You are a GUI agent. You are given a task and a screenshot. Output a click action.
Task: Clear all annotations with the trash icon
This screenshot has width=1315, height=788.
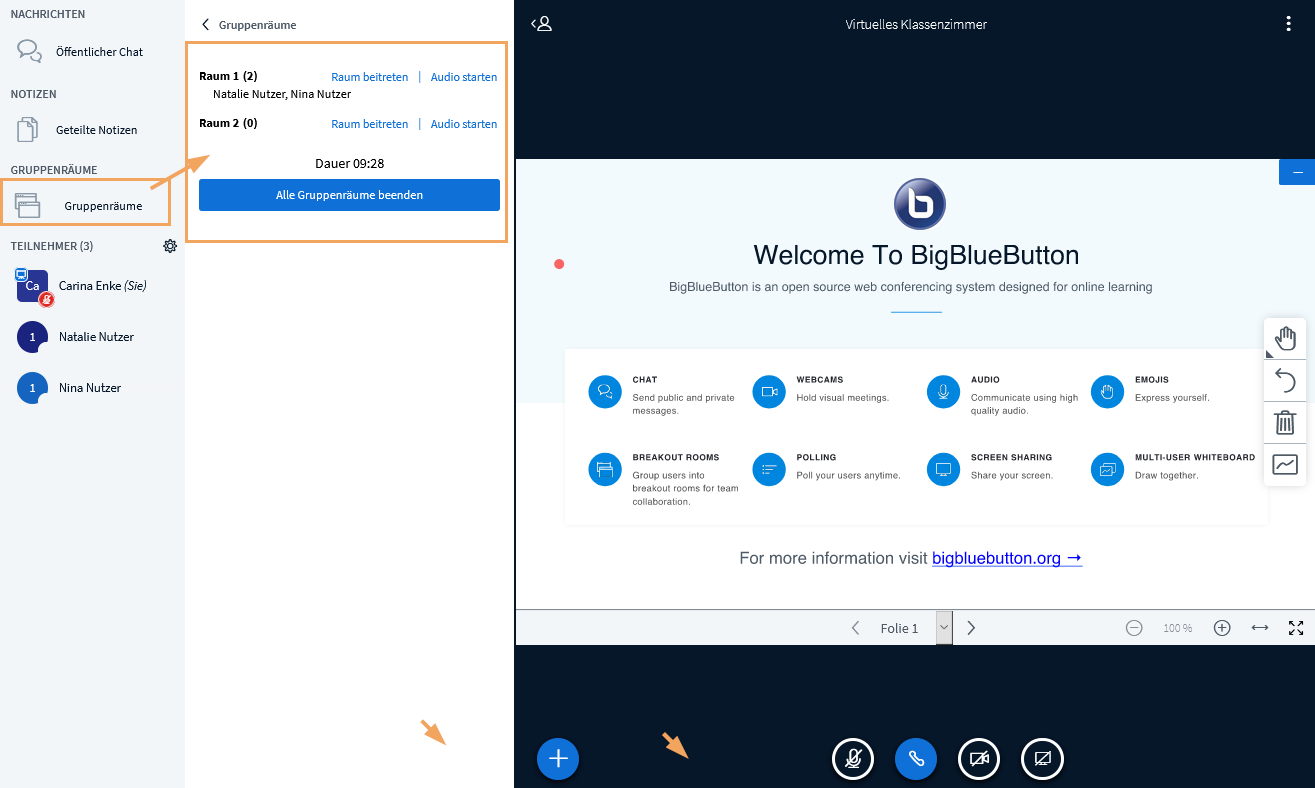click(x=1285, y=423)
